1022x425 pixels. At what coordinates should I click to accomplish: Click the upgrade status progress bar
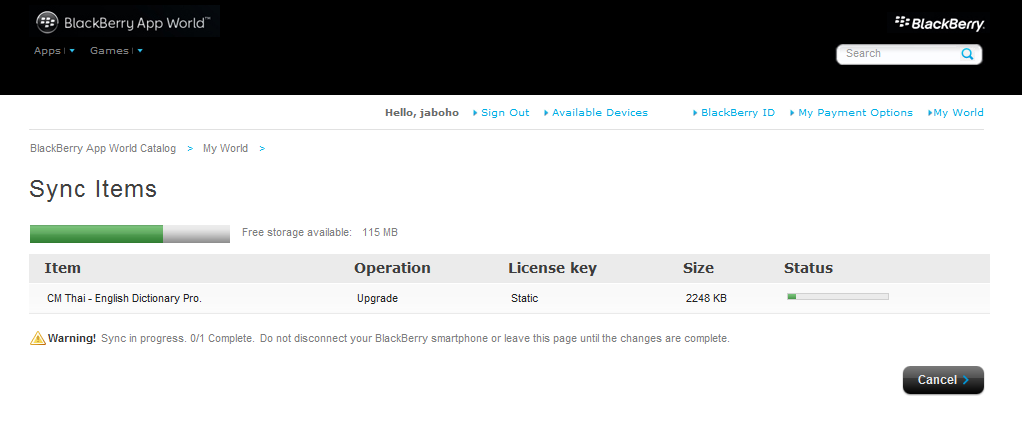(838, 297)
